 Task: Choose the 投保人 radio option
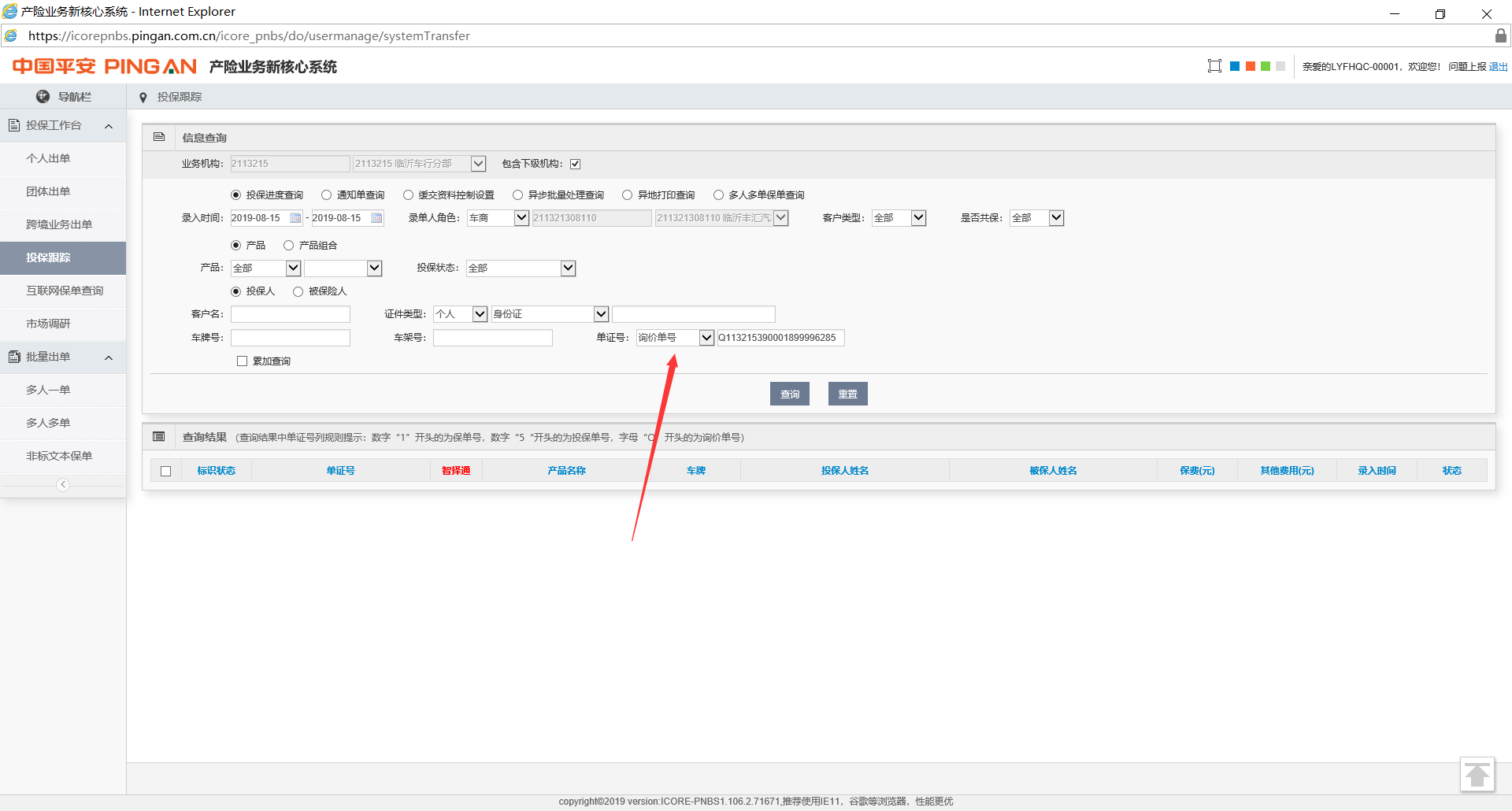click(235, 291)
